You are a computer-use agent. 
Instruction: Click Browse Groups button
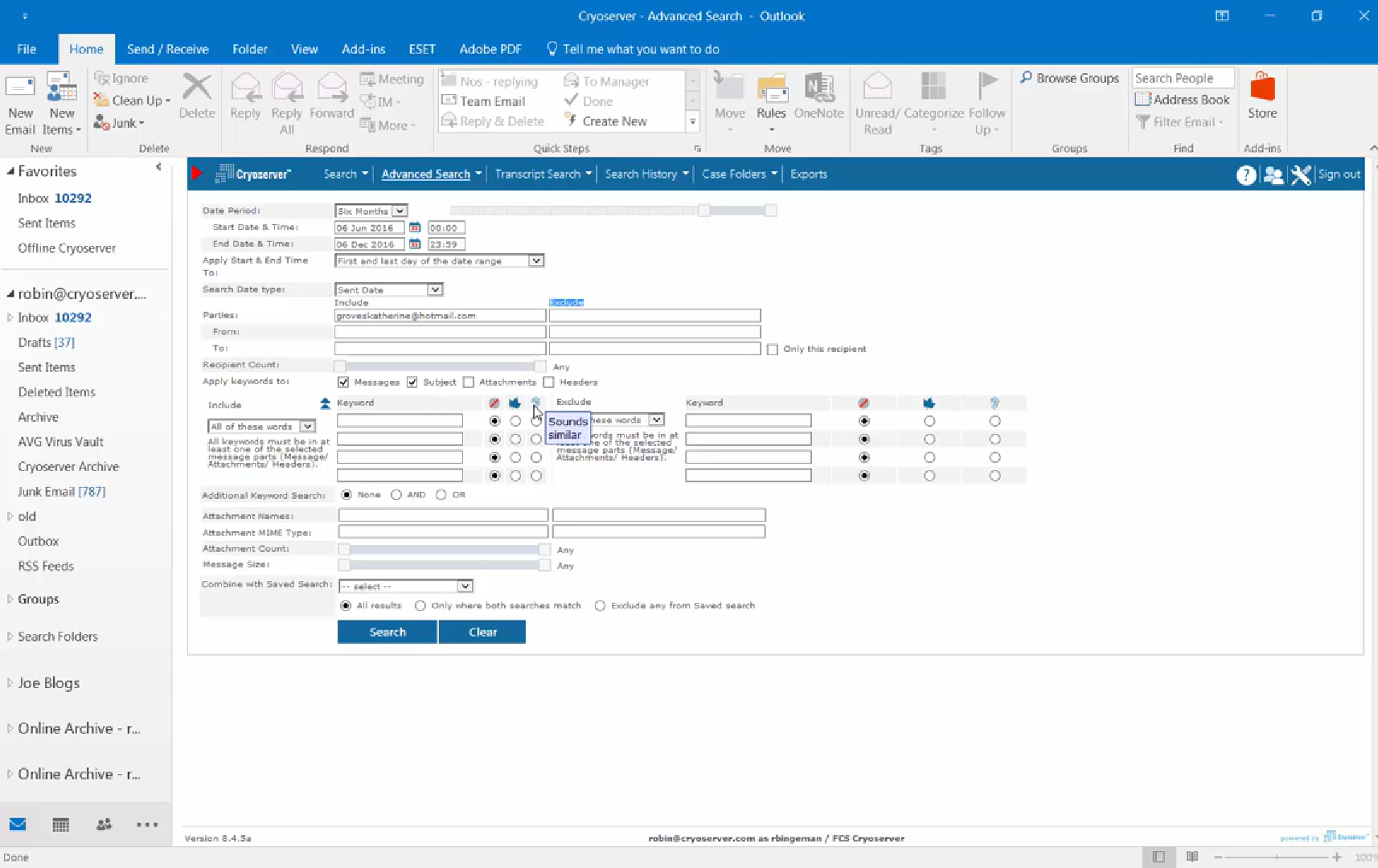click(x=1069, y=78)
